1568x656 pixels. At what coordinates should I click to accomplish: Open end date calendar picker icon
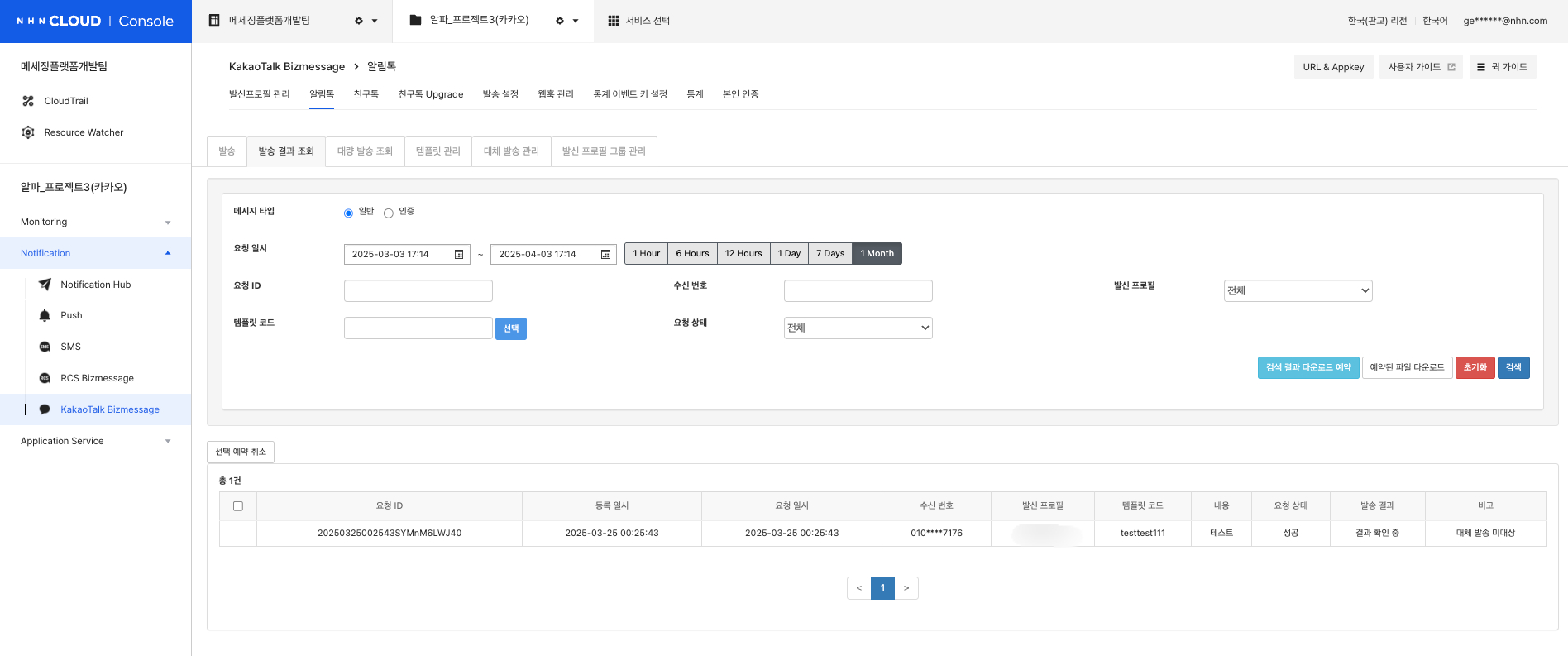(x=605, y=255)
